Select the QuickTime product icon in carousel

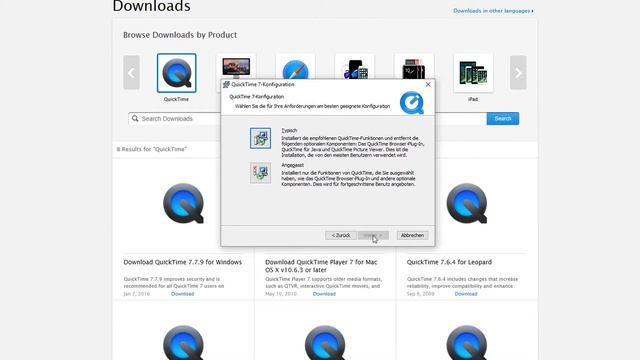(177, 73)
